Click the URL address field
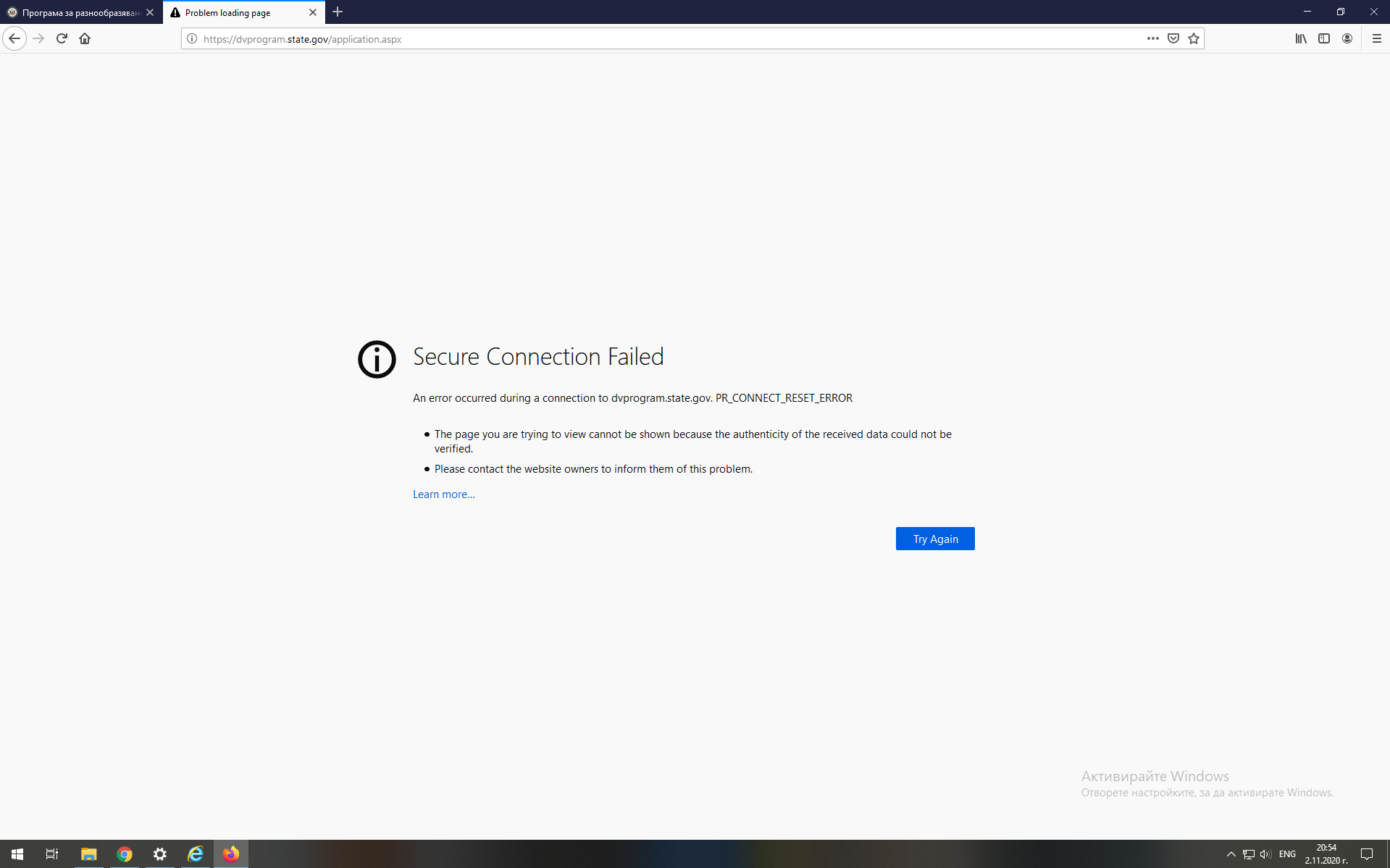Screen dimensions: 1390x868 point(652,39)
